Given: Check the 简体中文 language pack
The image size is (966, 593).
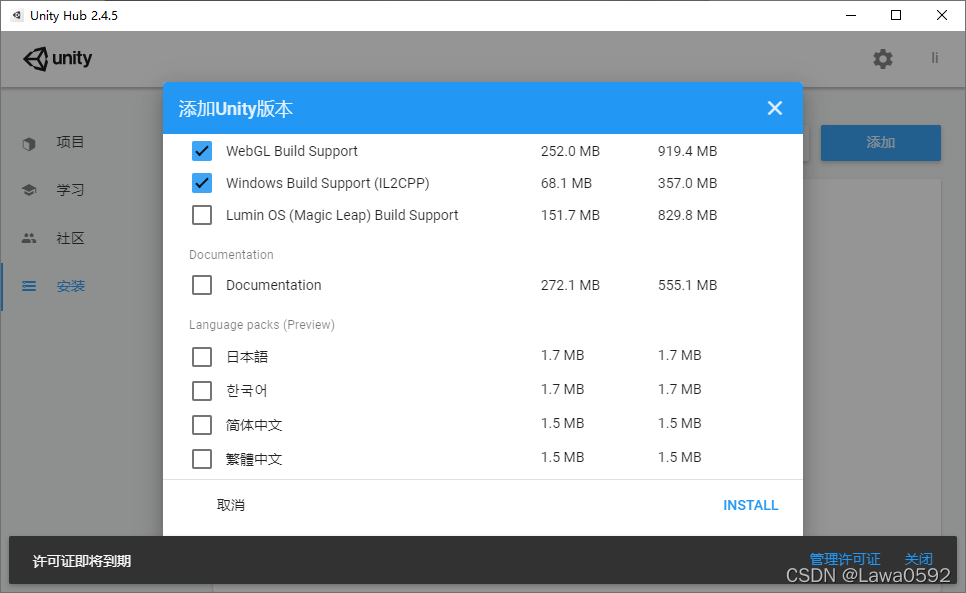Looking at the screenshot, I should tap(202, 425).
